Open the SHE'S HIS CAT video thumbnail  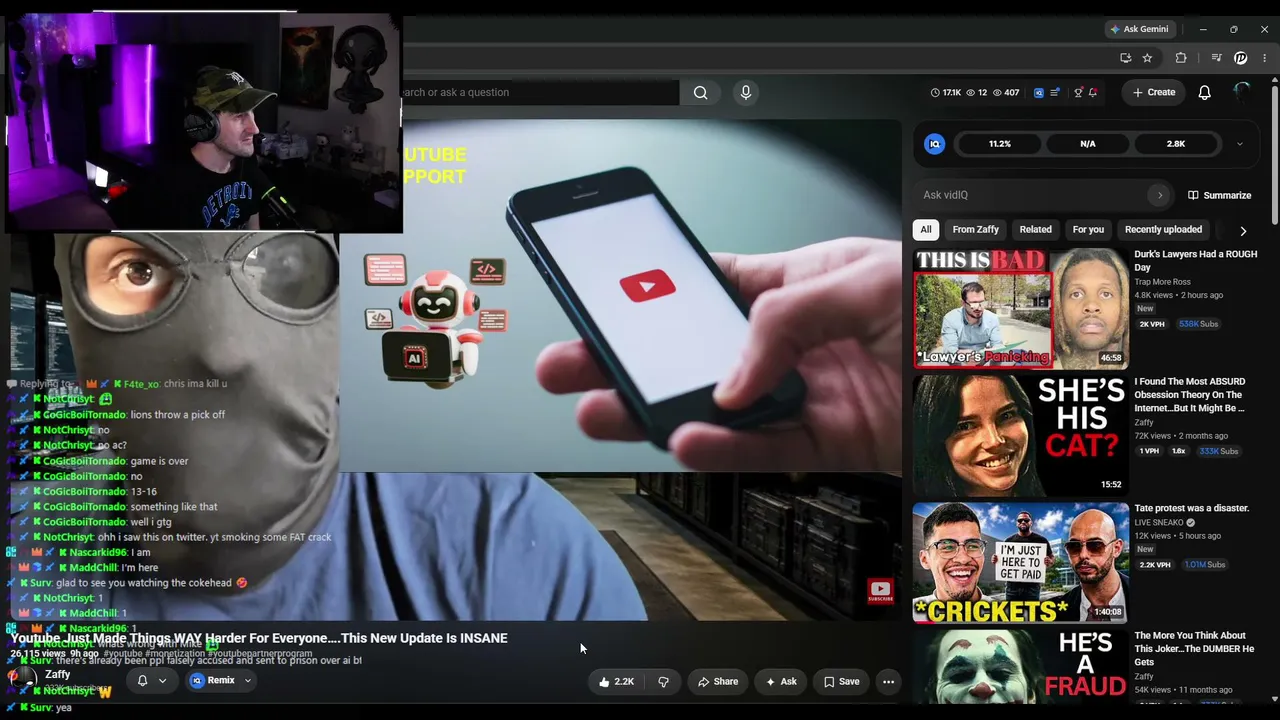[x=1020, y=435]
